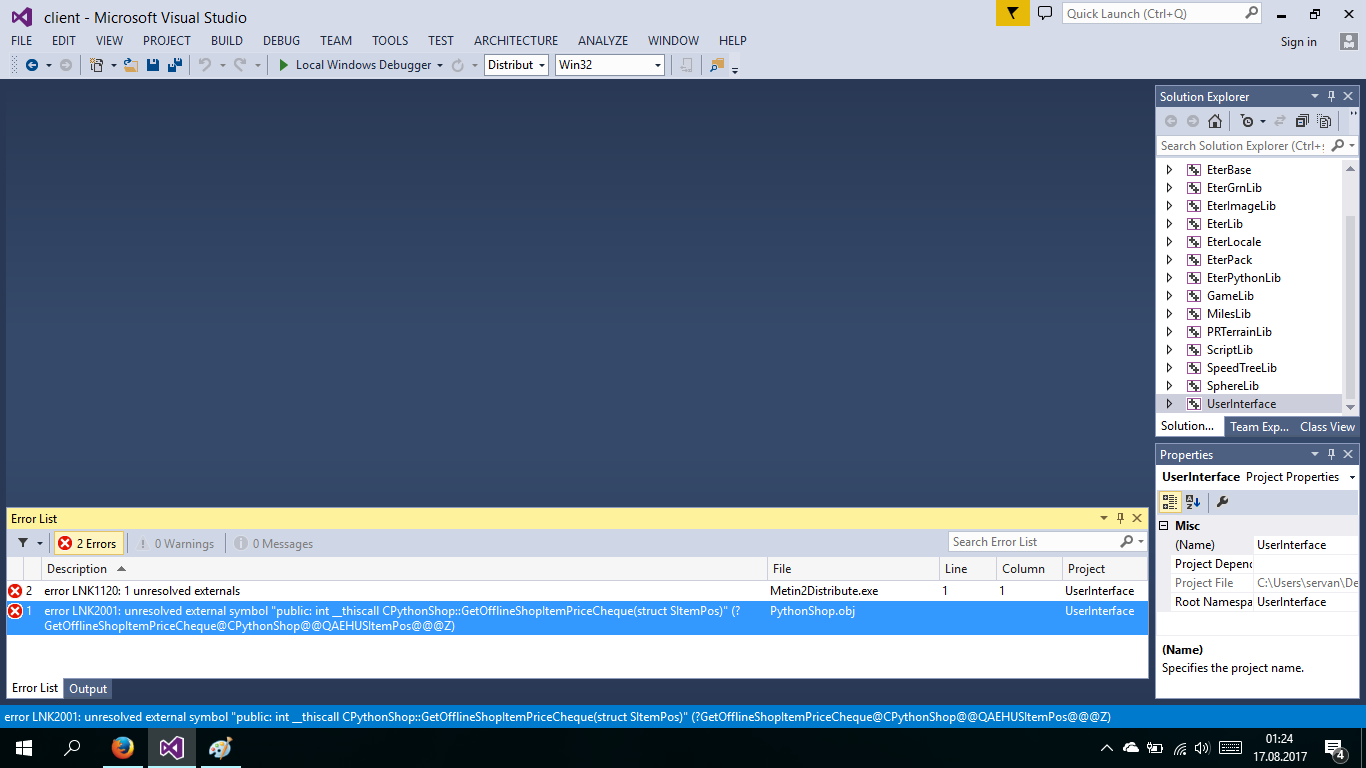Image resolution: width=1366 pixels, height=768 pixels.
Task: Click the Open File toolbar icon
Action: point(131,65)
